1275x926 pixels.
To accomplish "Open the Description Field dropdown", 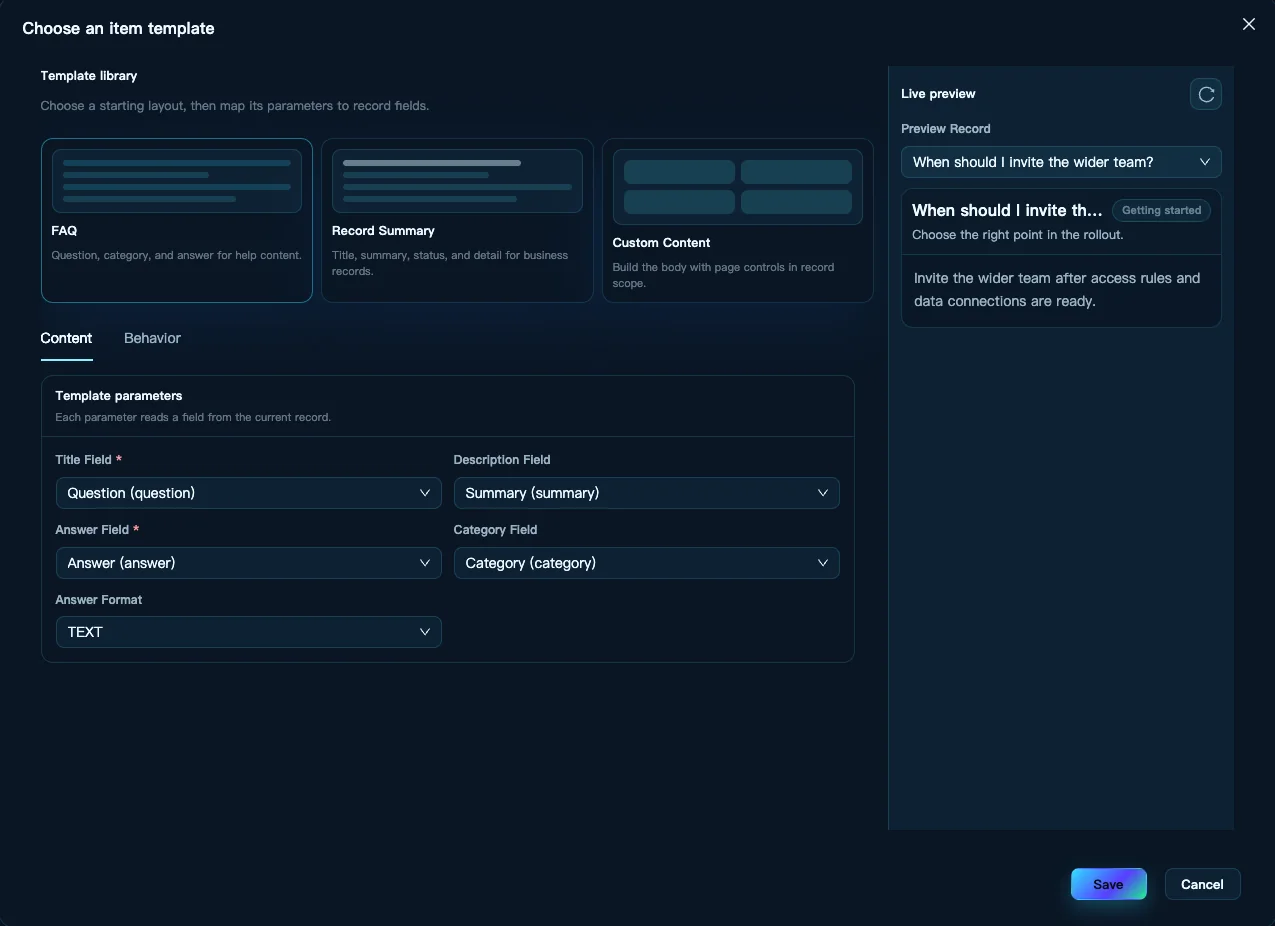I will pos(647,493).
